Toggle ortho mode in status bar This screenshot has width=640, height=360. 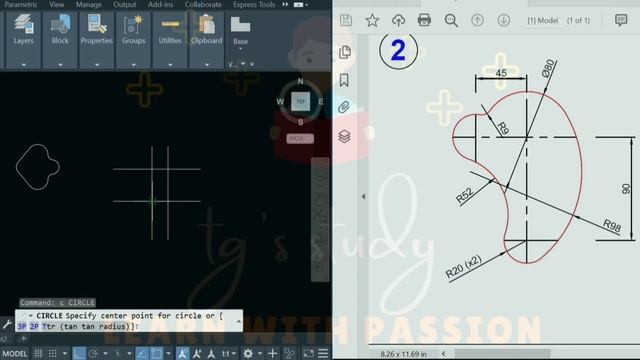click(79, 353)
